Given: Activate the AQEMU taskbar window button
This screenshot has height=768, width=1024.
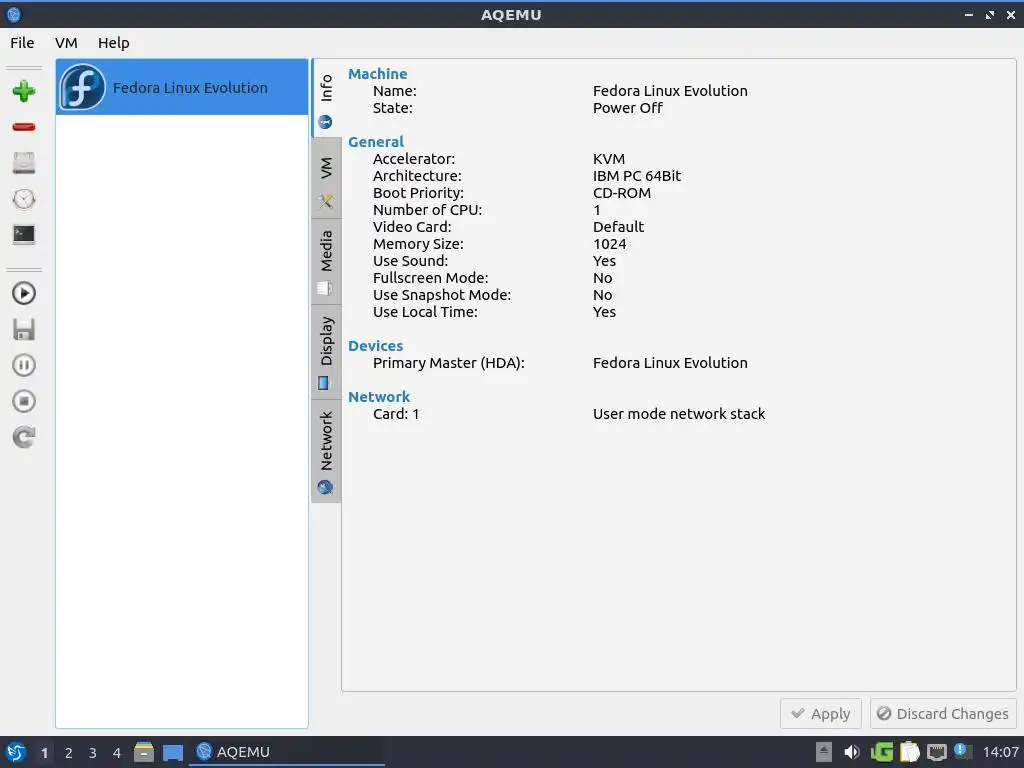Looking at the screenshot, I should click(287, 752).
